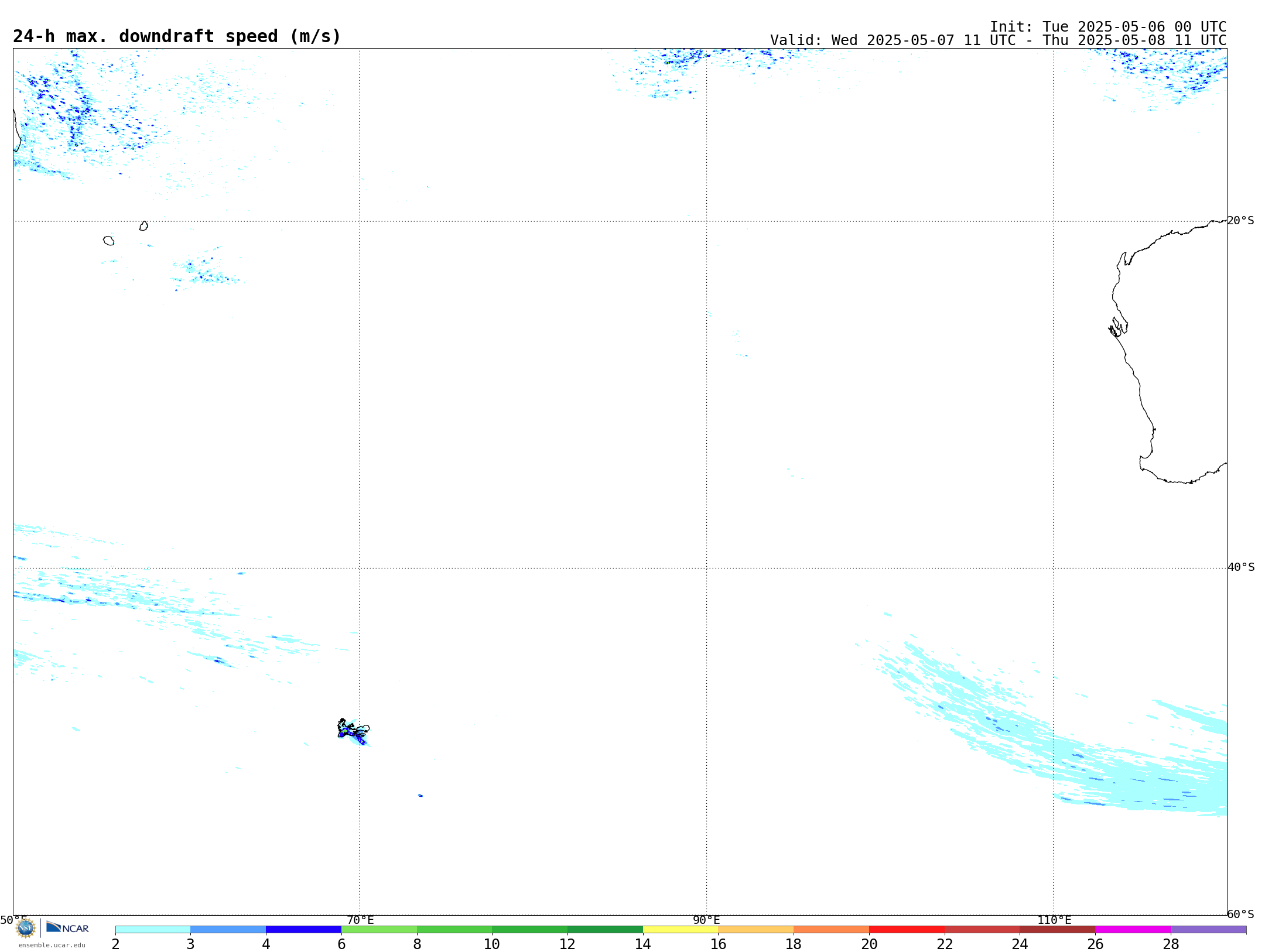The width and height of the screenshot is (1265, 952).
Task: Click the 20°S latitude label
Action: click(x=1241, y=221)
